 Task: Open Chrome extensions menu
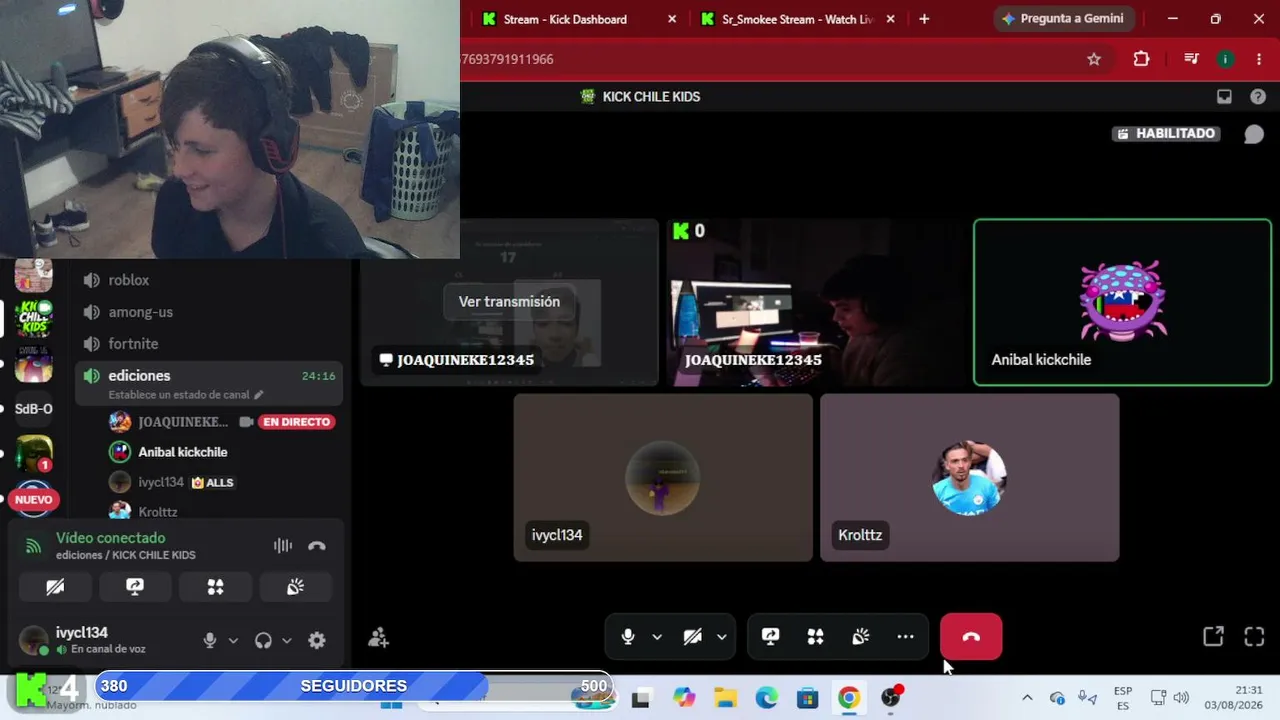[x=1141, y=59]
